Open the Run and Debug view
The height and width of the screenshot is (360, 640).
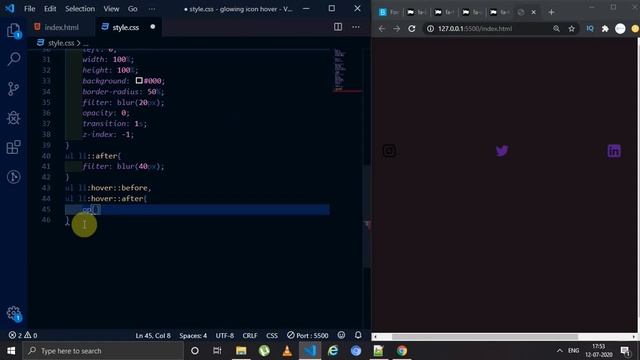(x=13, y=118)
